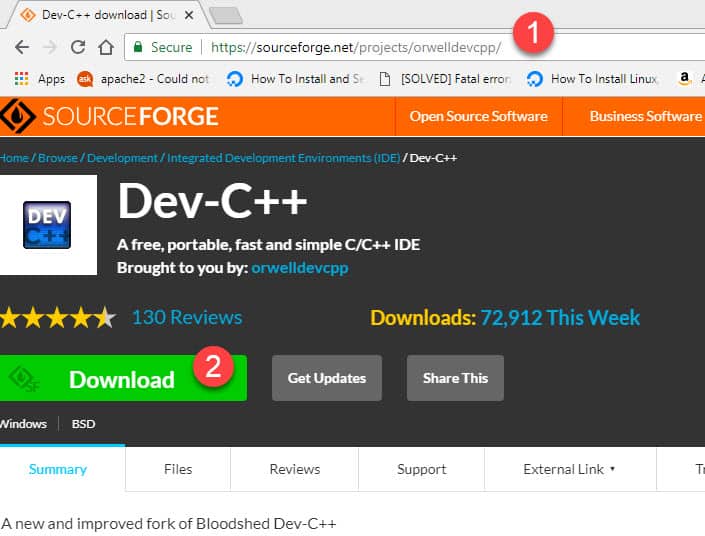Image resolution: width=705 pixels, height=536 pixels.
Task: Expand the External Link dropdown
Action: point(569,469)
